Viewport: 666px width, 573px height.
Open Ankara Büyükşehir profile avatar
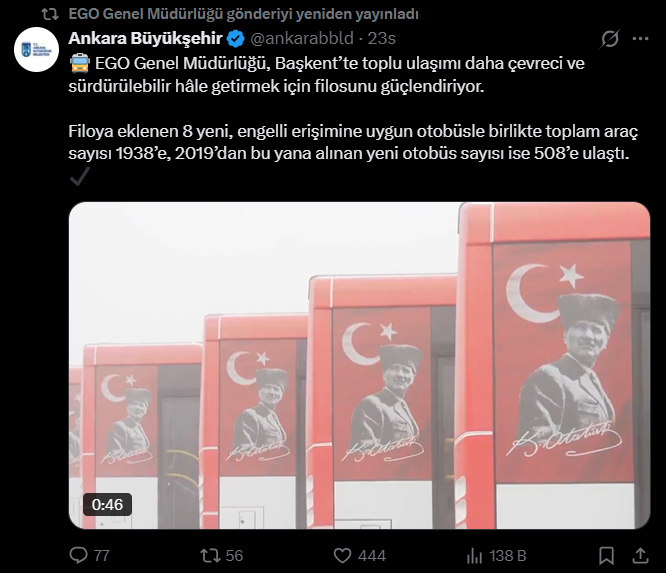36,49
